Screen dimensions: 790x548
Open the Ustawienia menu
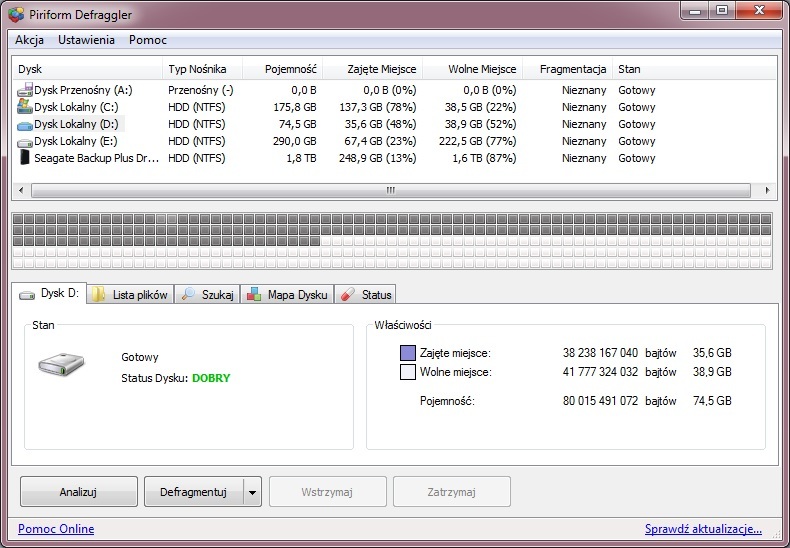pos(86,40)
